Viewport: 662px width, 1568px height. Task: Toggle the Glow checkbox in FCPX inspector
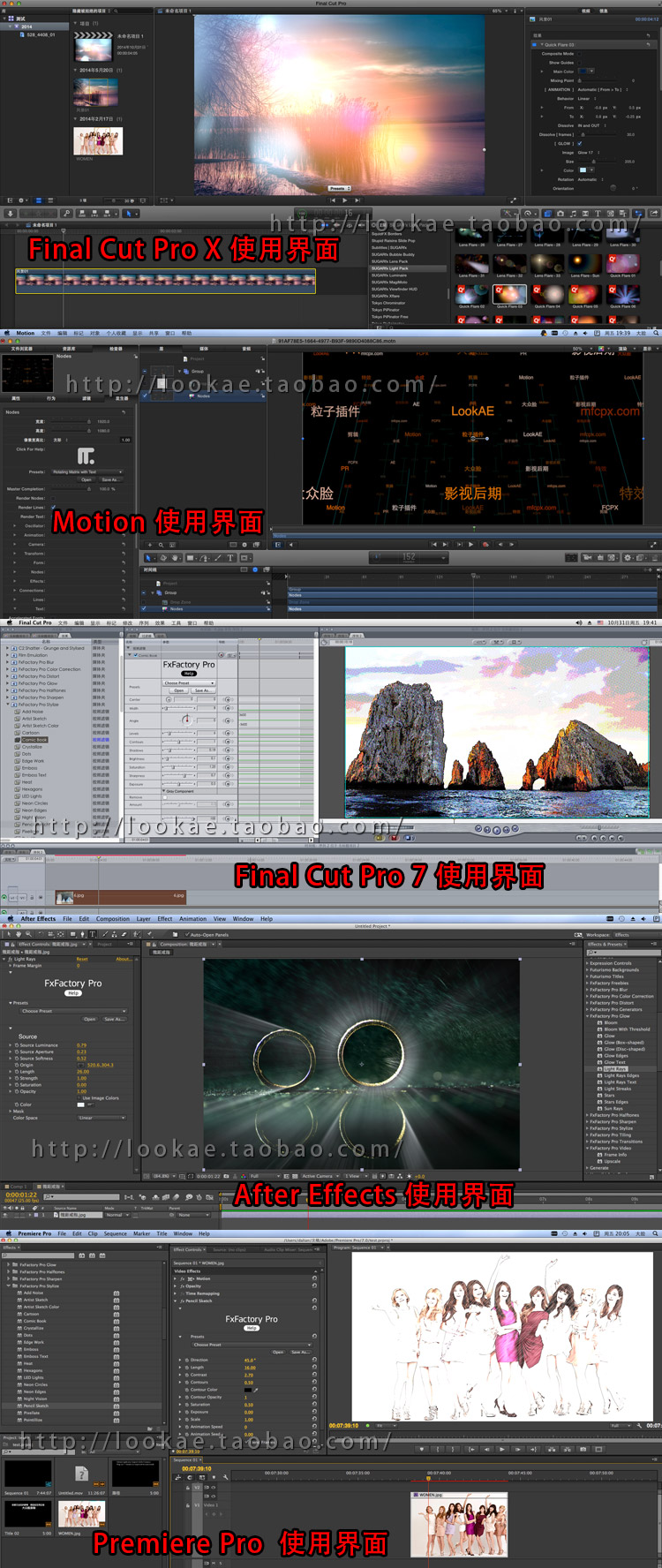click(579, 143)
